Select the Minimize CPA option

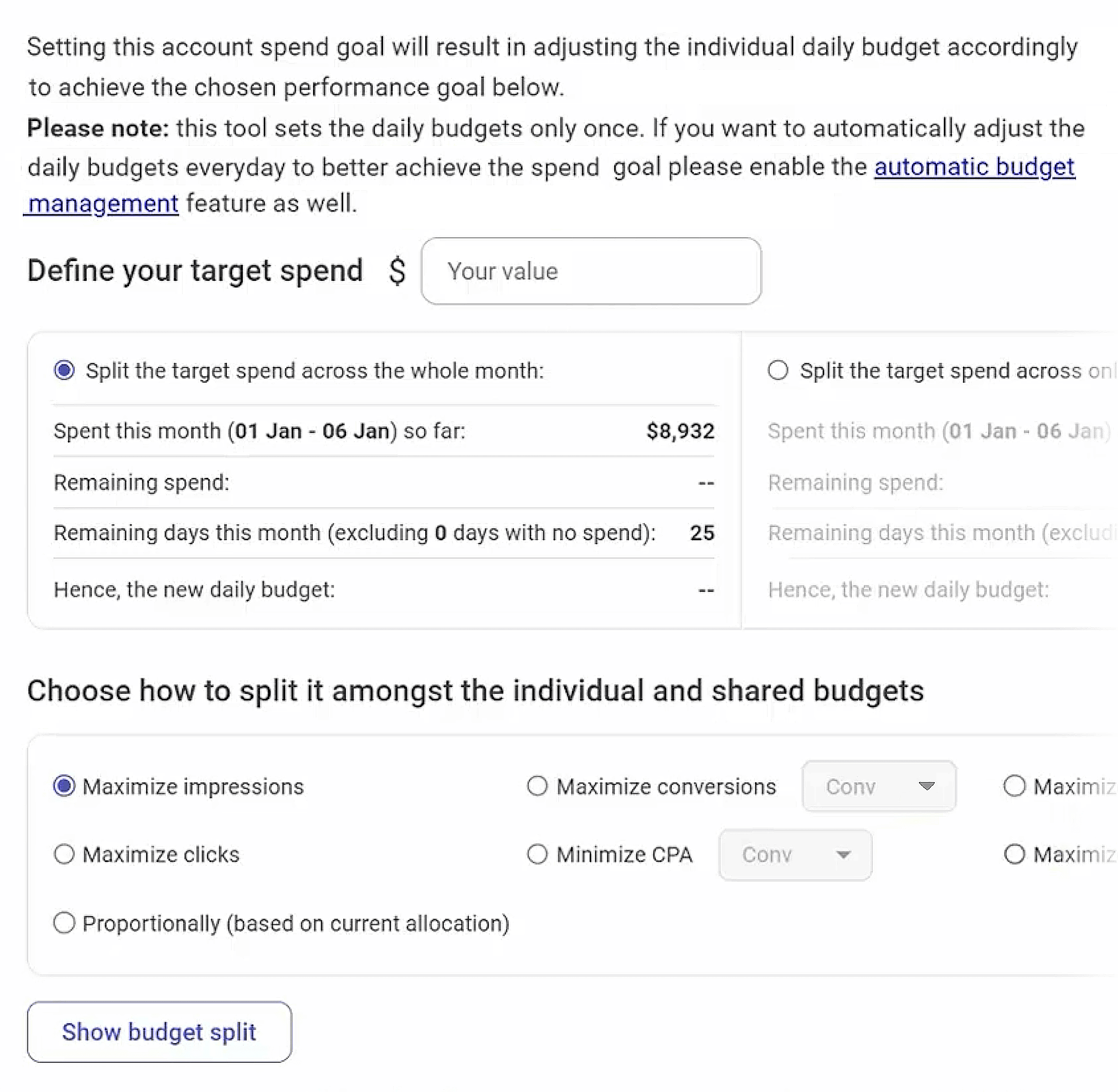(538, 855)
